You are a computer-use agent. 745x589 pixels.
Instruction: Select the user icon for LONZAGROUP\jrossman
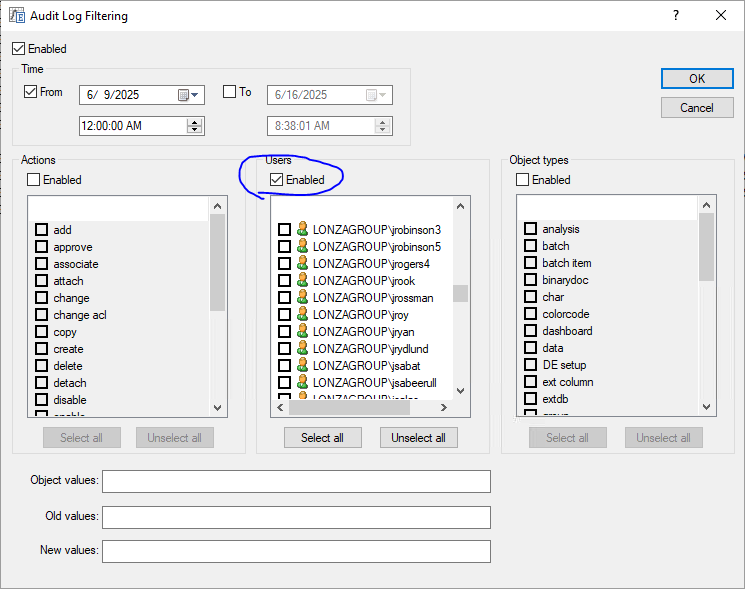[x=302, y=298]
